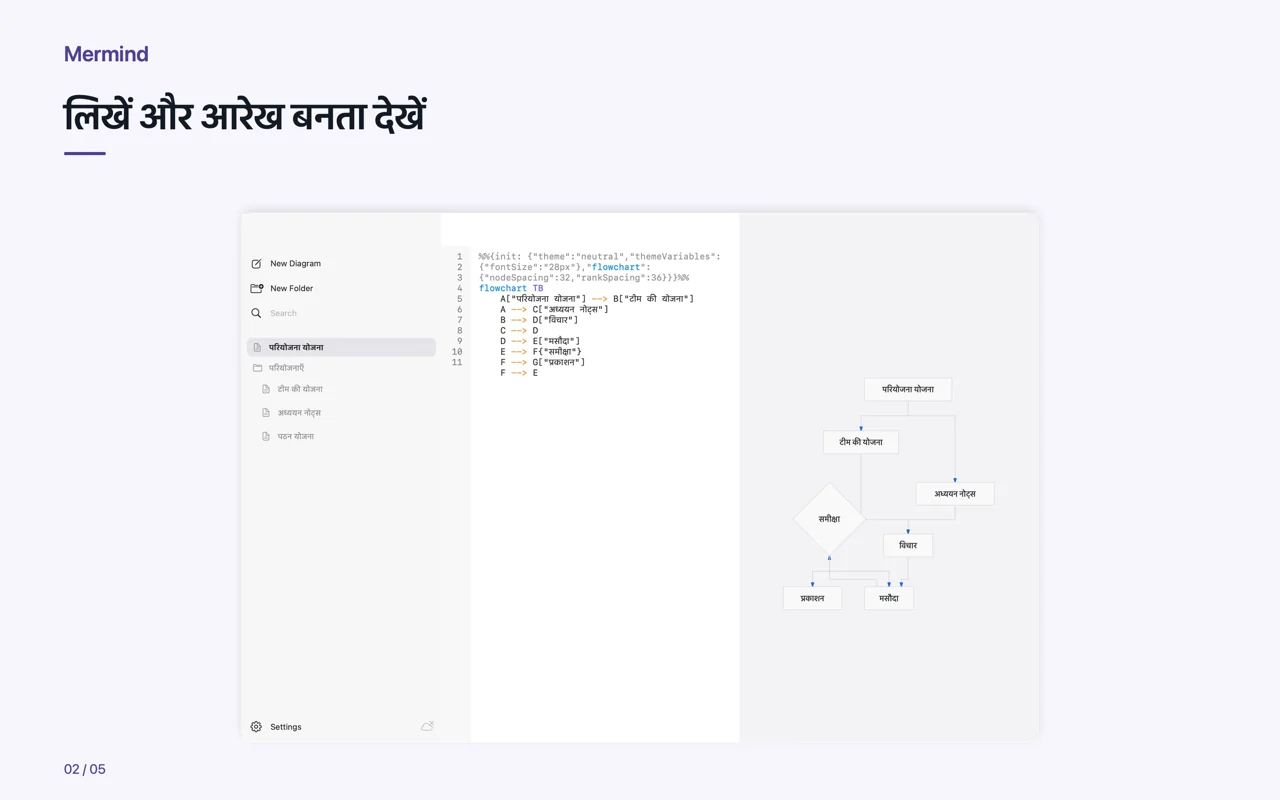Place cursor on code line D["विचार"]
1280x800 pixels.
[x=539, y=320]
